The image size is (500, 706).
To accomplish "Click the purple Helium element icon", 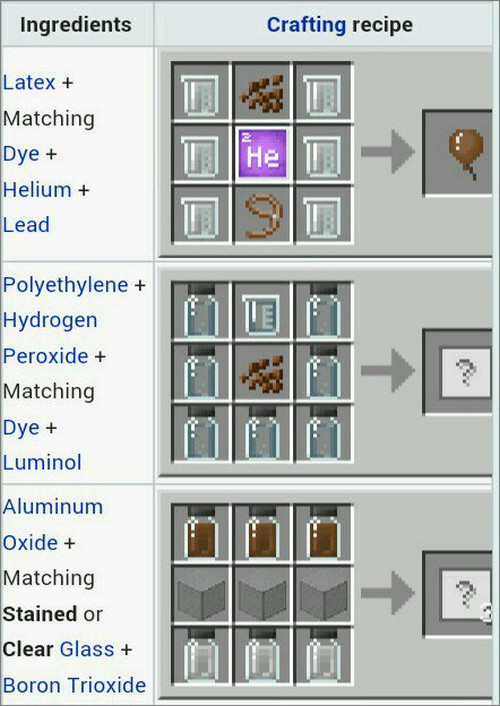I will (x=263, y=153).
